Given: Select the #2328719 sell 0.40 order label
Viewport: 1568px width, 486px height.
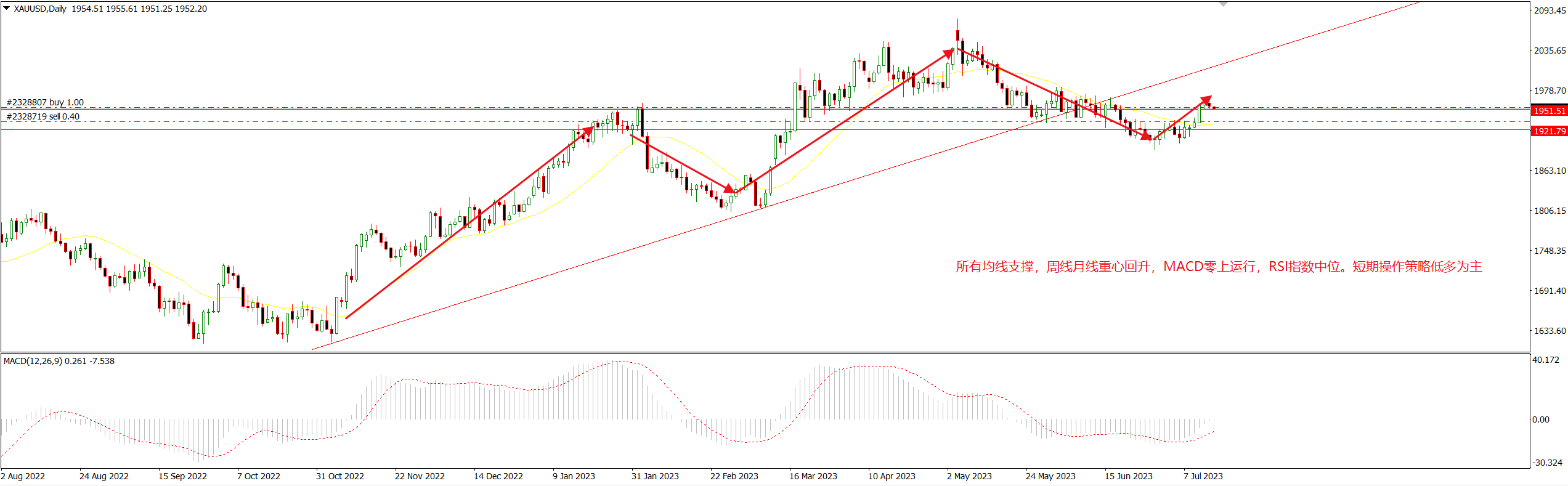Looking at the screenshot, I should [x=43, y=116].
